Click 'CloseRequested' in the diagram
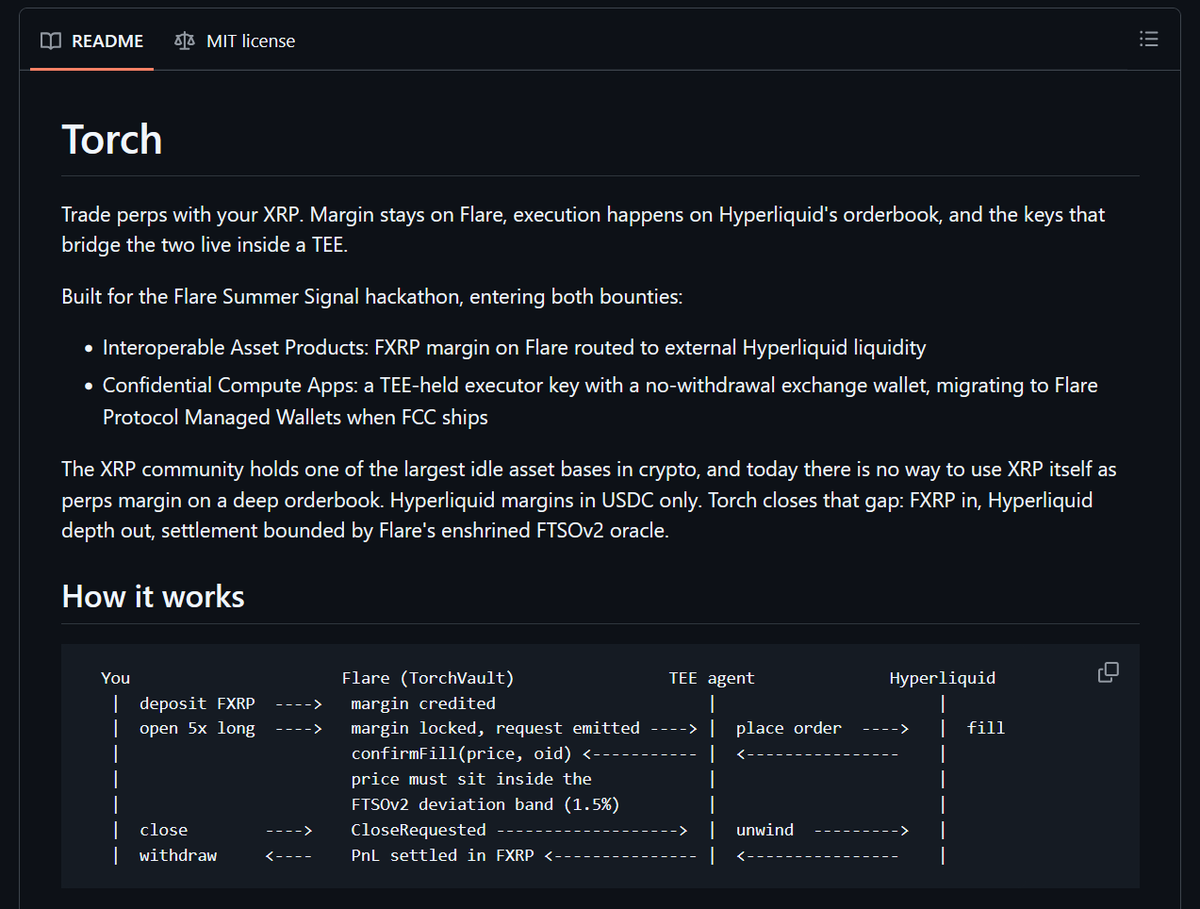The height and width of the screenshot is (909, 1200). 418,829
